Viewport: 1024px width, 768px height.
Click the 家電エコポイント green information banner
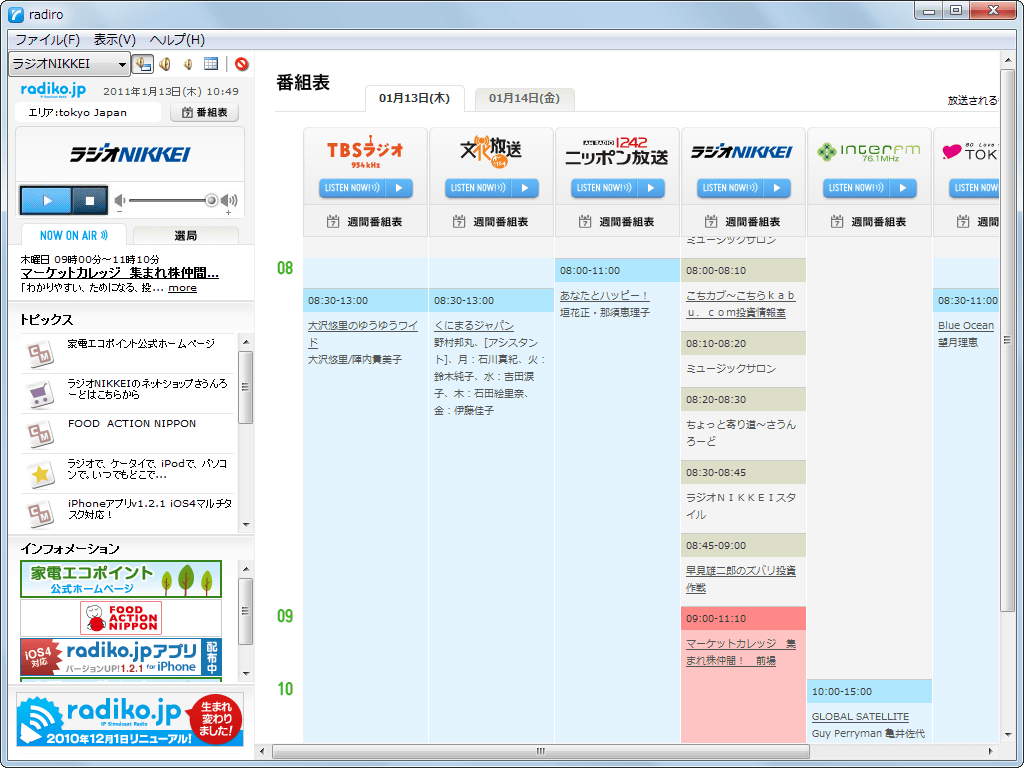pyautogui.click(x=121, y=579)
